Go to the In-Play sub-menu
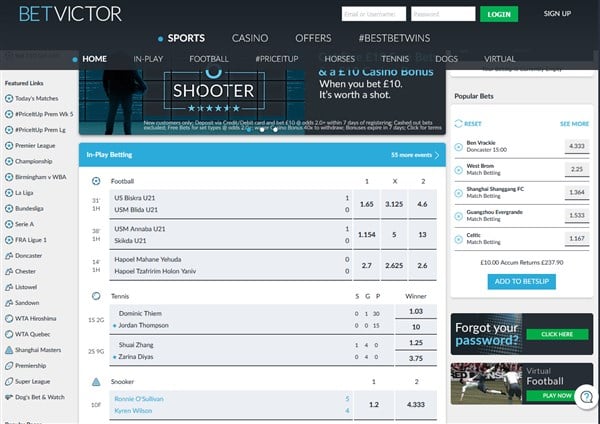The height and width of the screenshot is (424, 600). click(148, 59)
